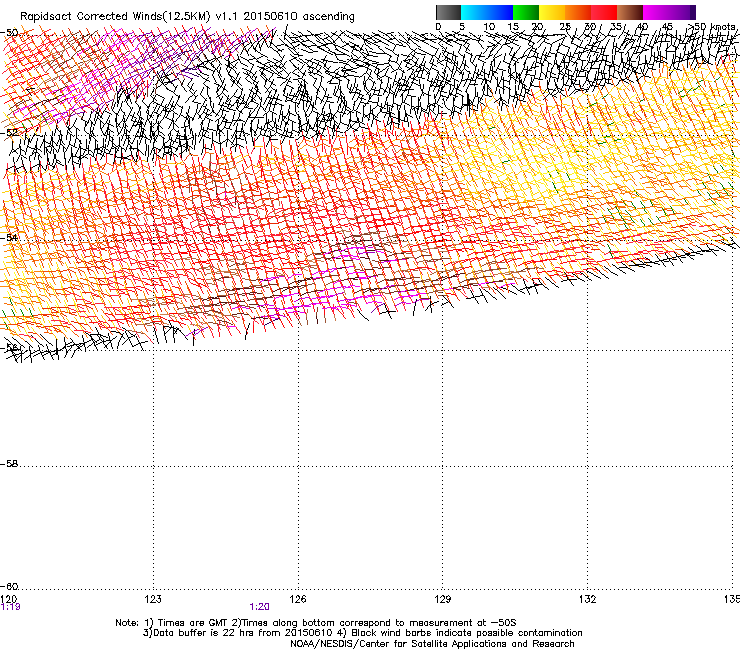Click the magenta 40-45 knots legend swatch
Image resolution: width=740 pixels, height=650 pixels.
pos(656,12)
